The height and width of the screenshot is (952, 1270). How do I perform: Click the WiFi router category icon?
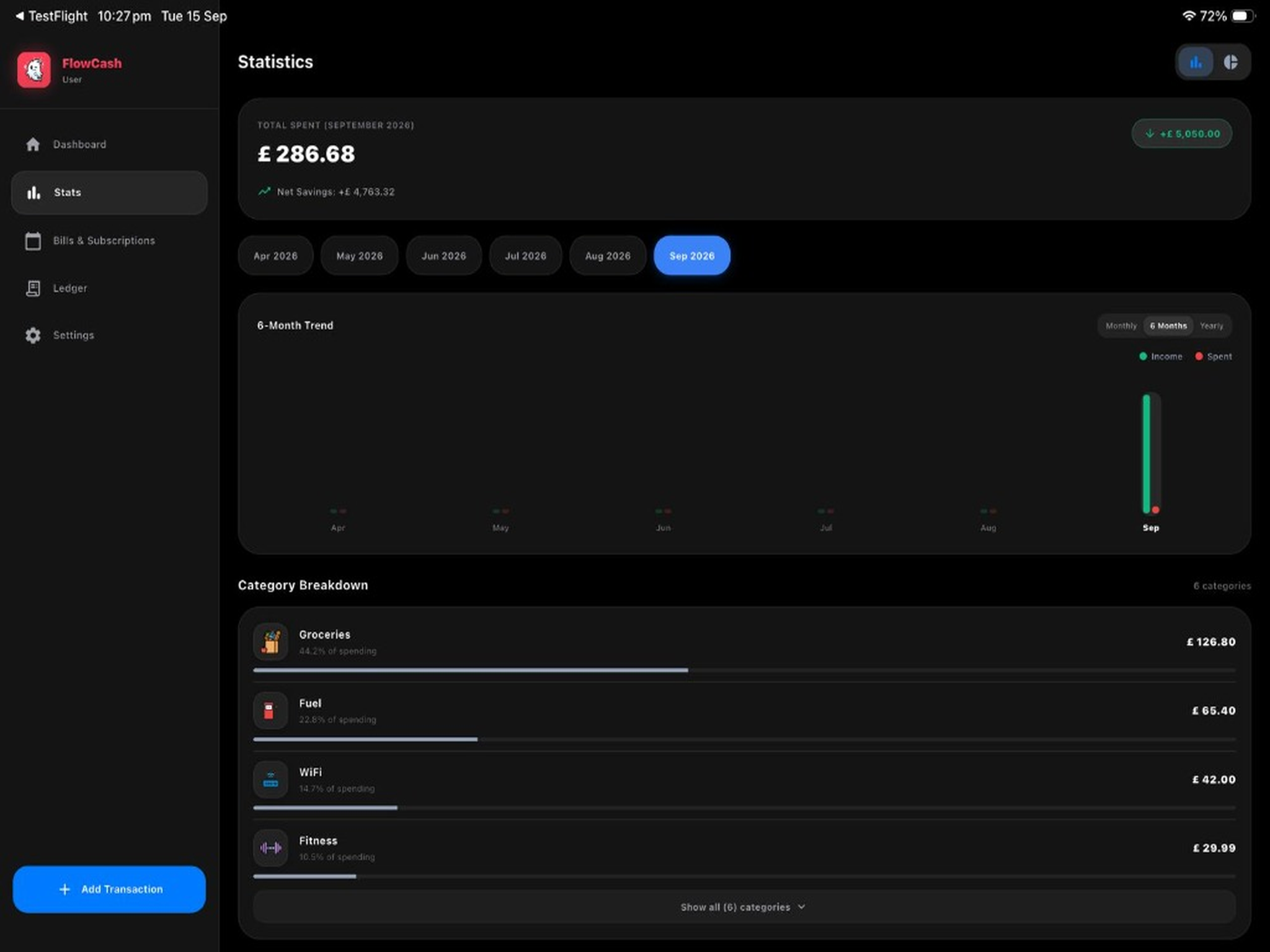coord(270,779)
